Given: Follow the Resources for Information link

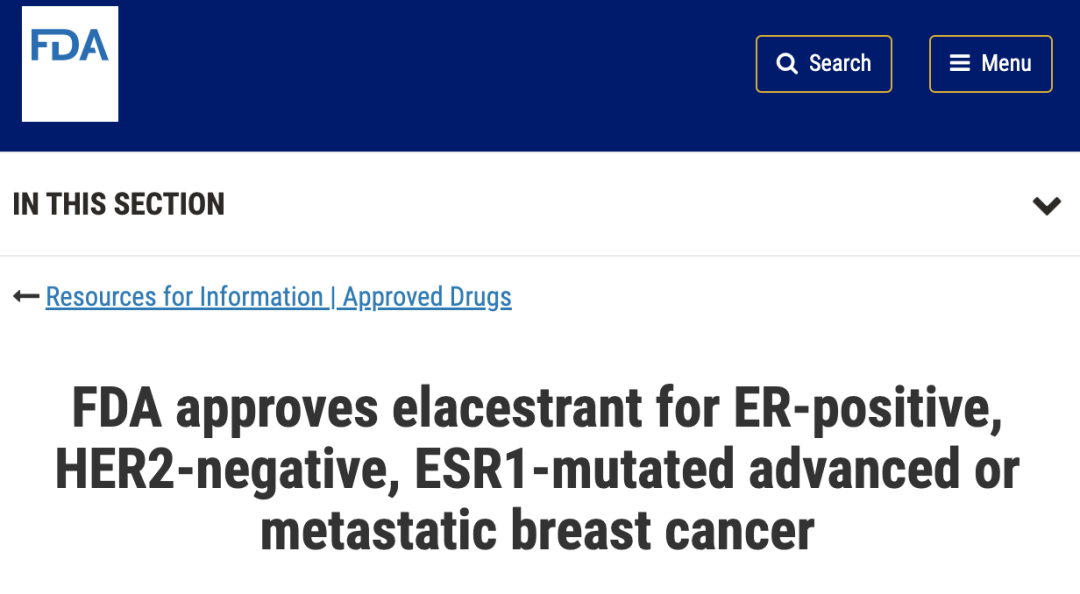Looking at the screenshot, I should (184, 297).
